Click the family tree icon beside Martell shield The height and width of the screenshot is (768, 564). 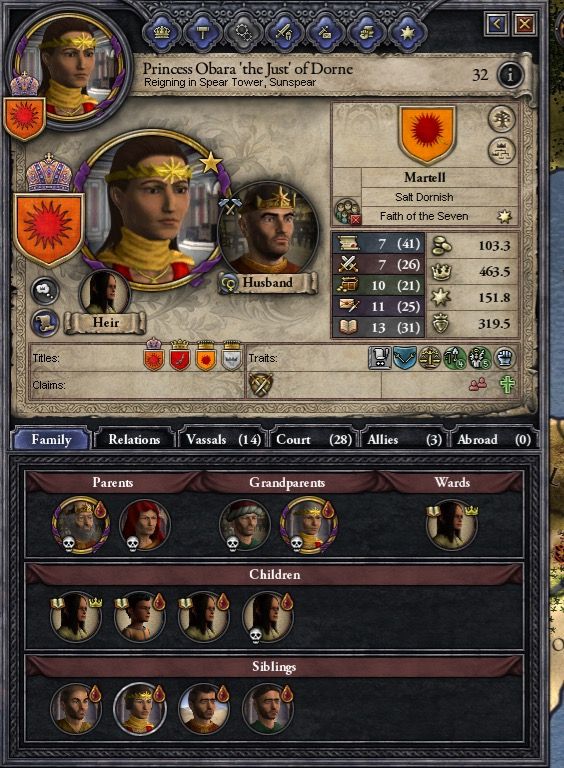tap(502, 119)
